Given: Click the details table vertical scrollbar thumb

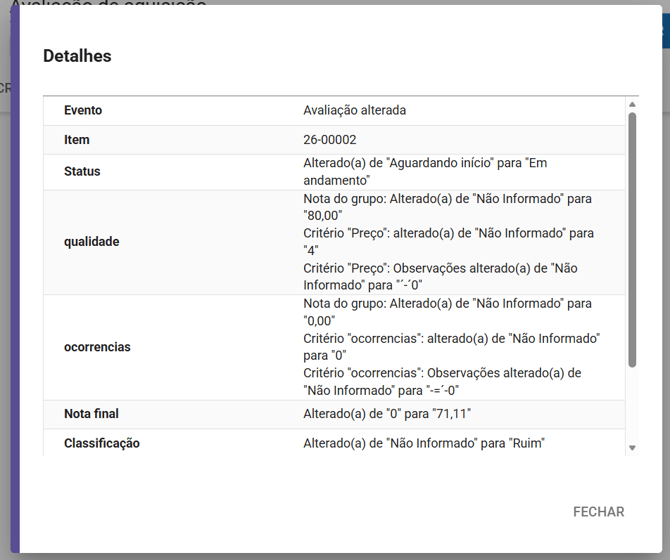Looking at the screenshot, I should [631, 240].
